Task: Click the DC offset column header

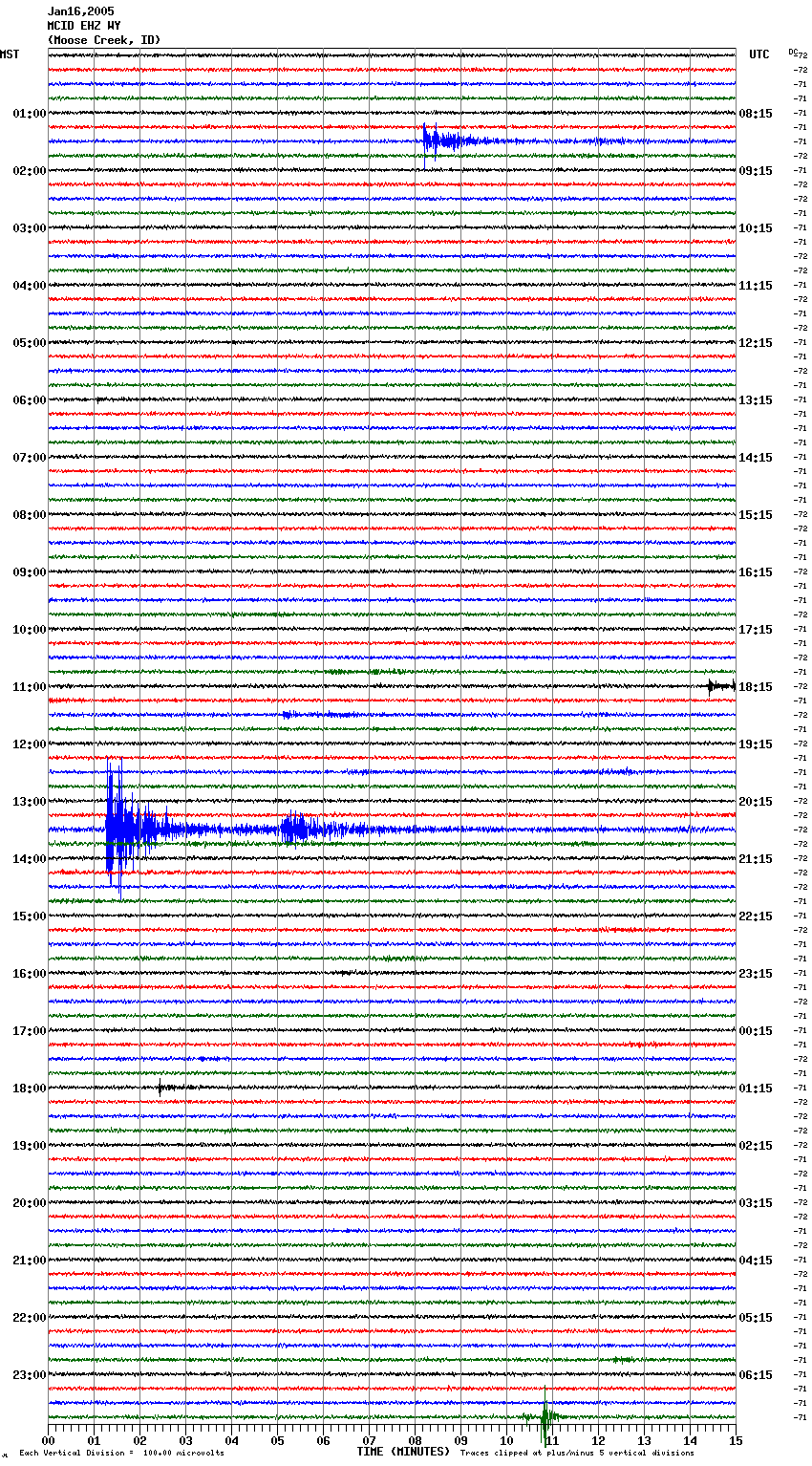Action: click(x=792, y=52)
